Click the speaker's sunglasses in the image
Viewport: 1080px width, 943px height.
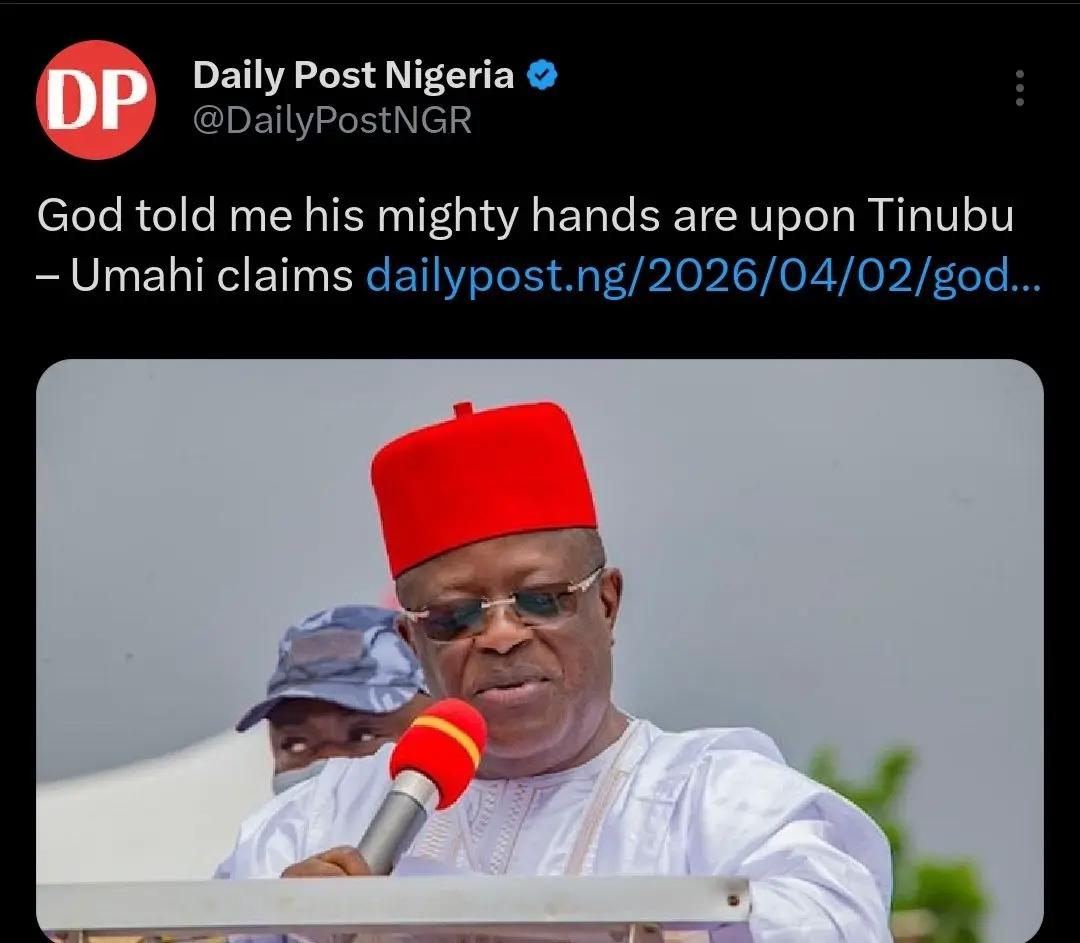[503, 605]
